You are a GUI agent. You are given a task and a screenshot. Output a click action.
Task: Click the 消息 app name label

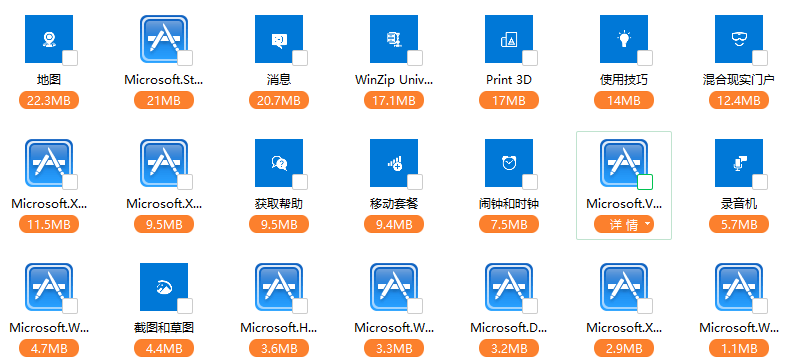click(279, 79)
